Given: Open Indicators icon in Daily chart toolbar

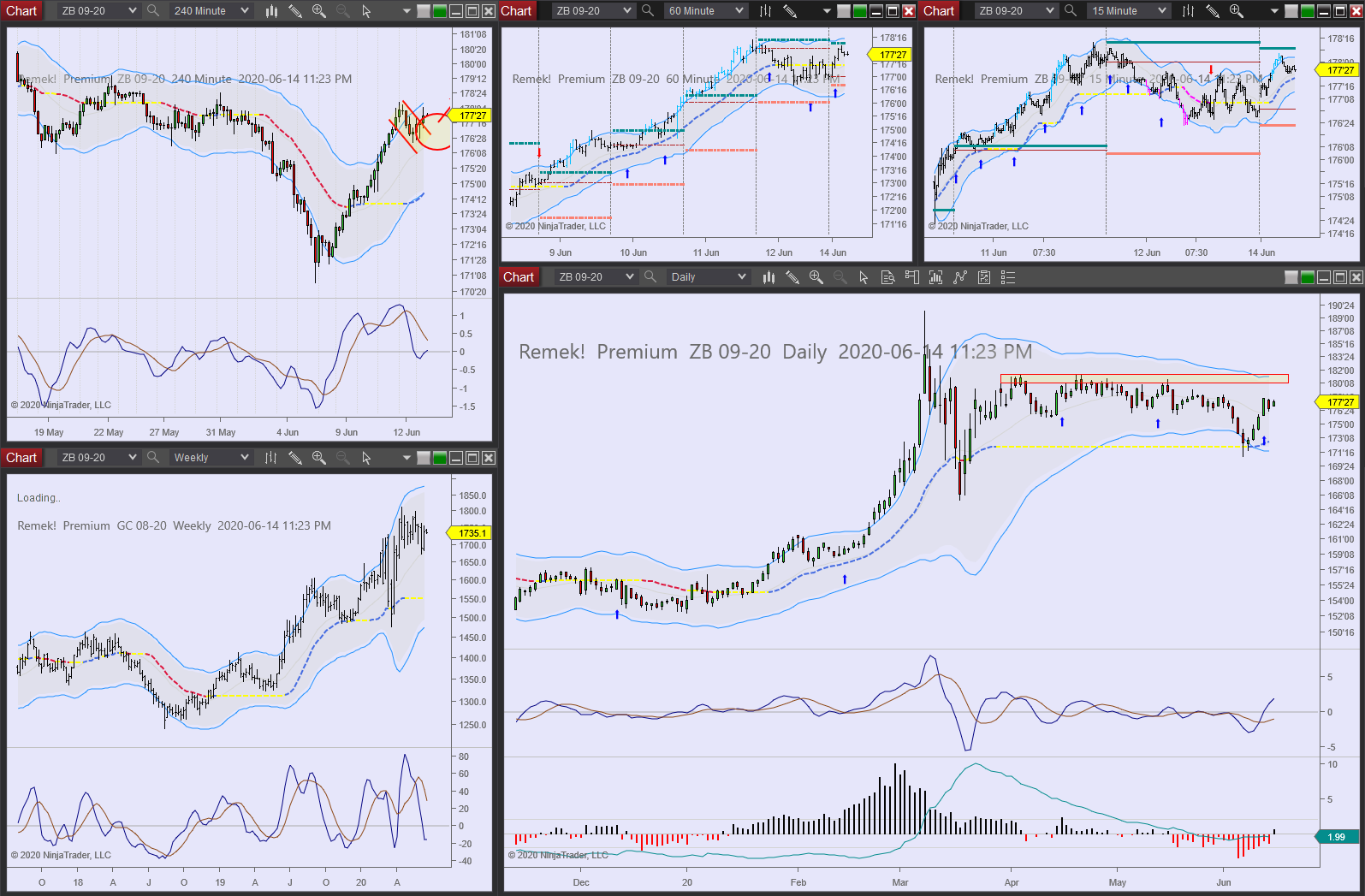Looking at the screenshot, I should (x=935, y=277).
